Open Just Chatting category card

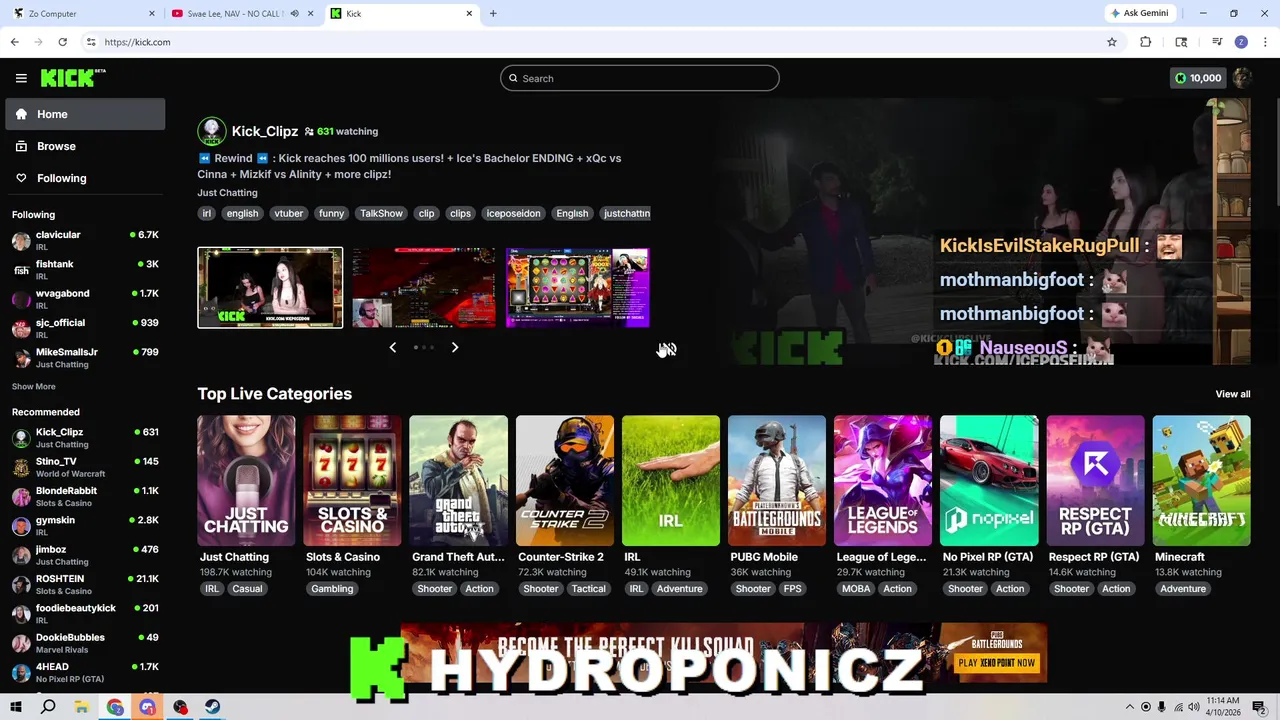(x=246, y=481)
